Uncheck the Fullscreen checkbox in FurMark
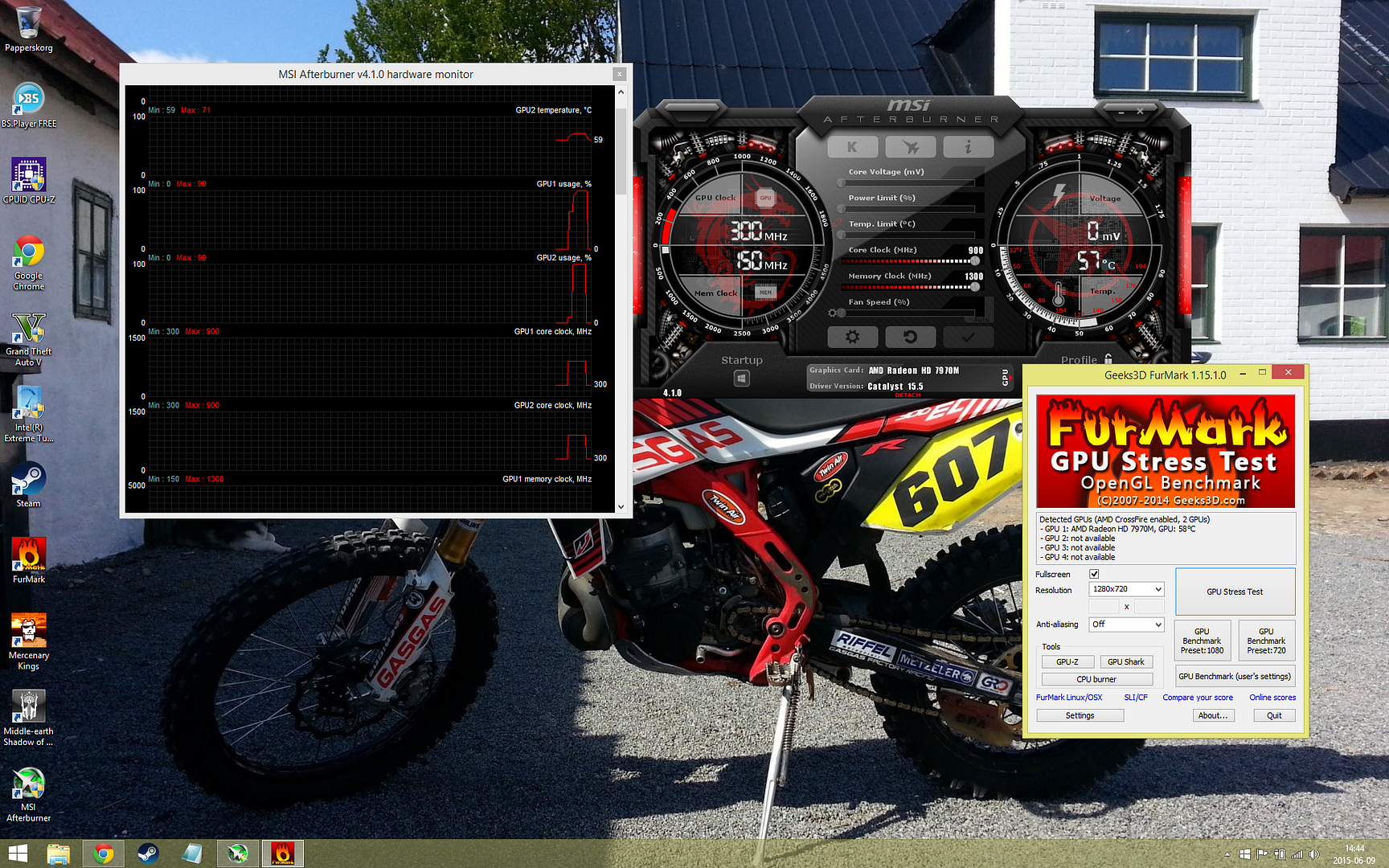The image size is (1389, 868). coord(1094,574)
